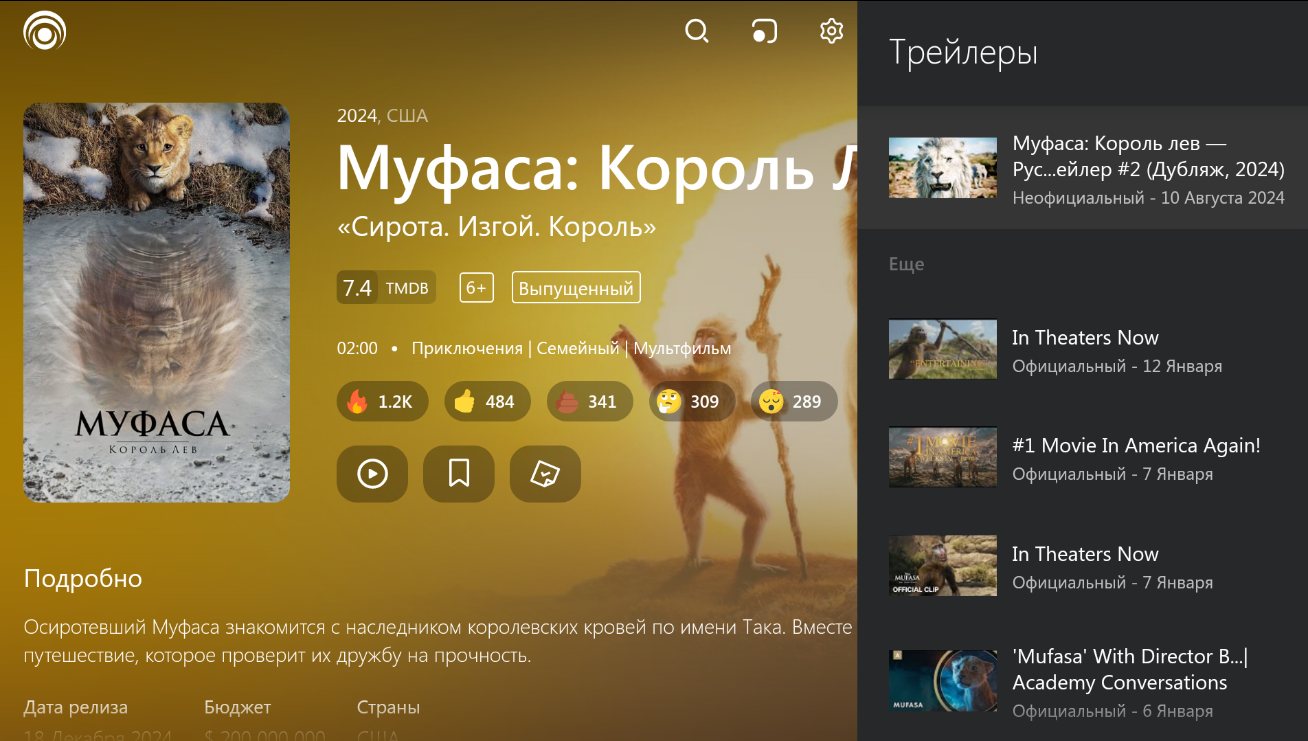Click the Дата релиза label
Image resolution: width=1308 pixels, height=741 pixels.
(76, 707)
